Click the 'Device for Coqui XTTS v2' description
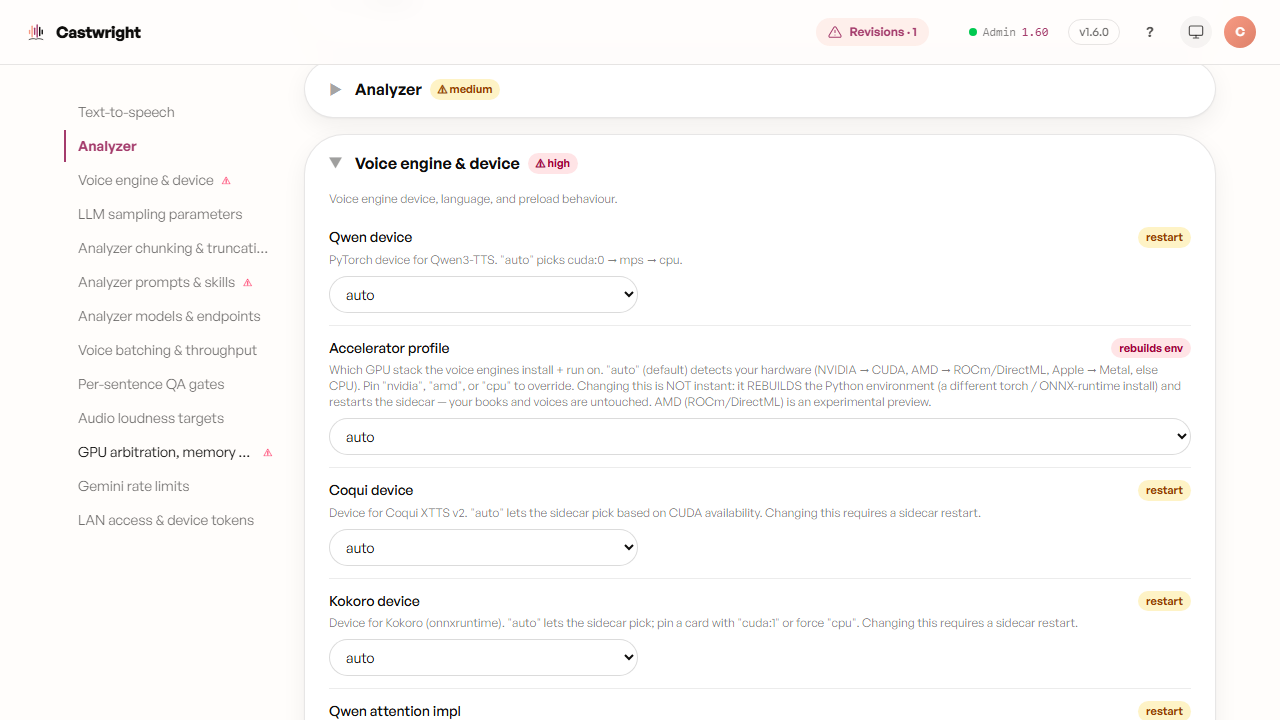Image resolution: width=1280 pixels, height=720 pixels. tap(655, 513)
